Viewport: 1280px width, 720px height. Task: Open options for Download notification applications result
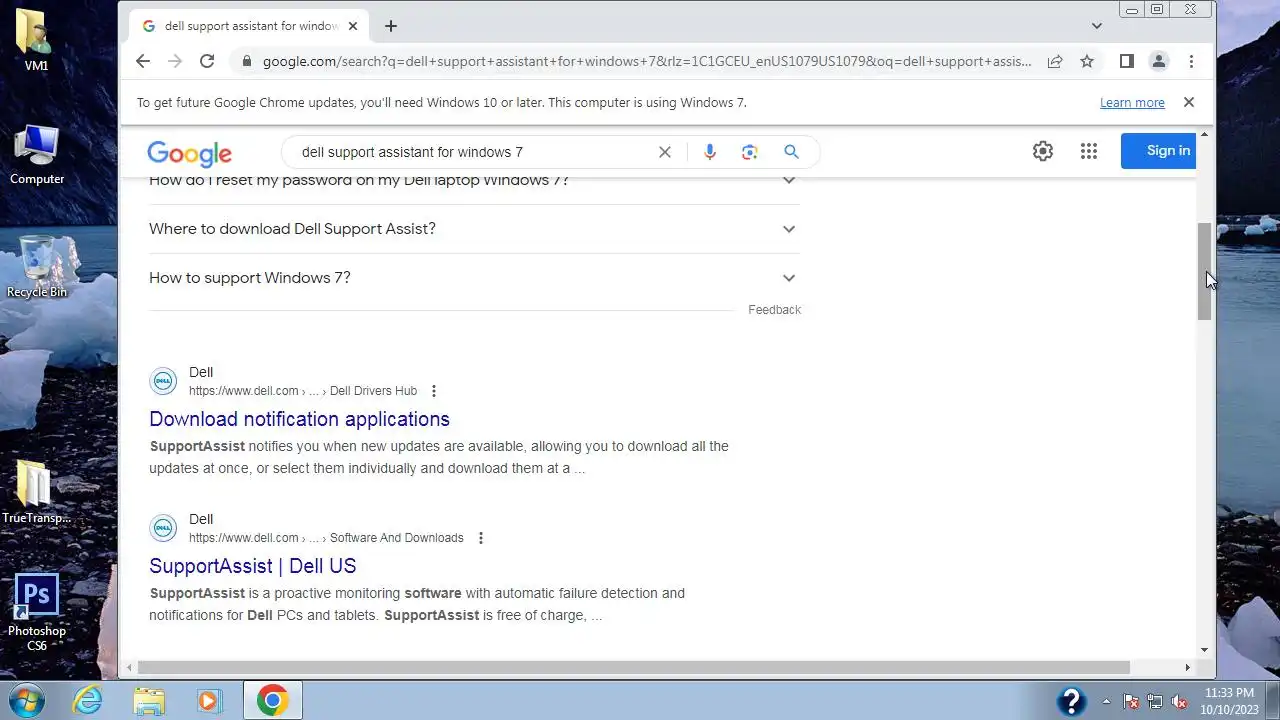[434, 391]
